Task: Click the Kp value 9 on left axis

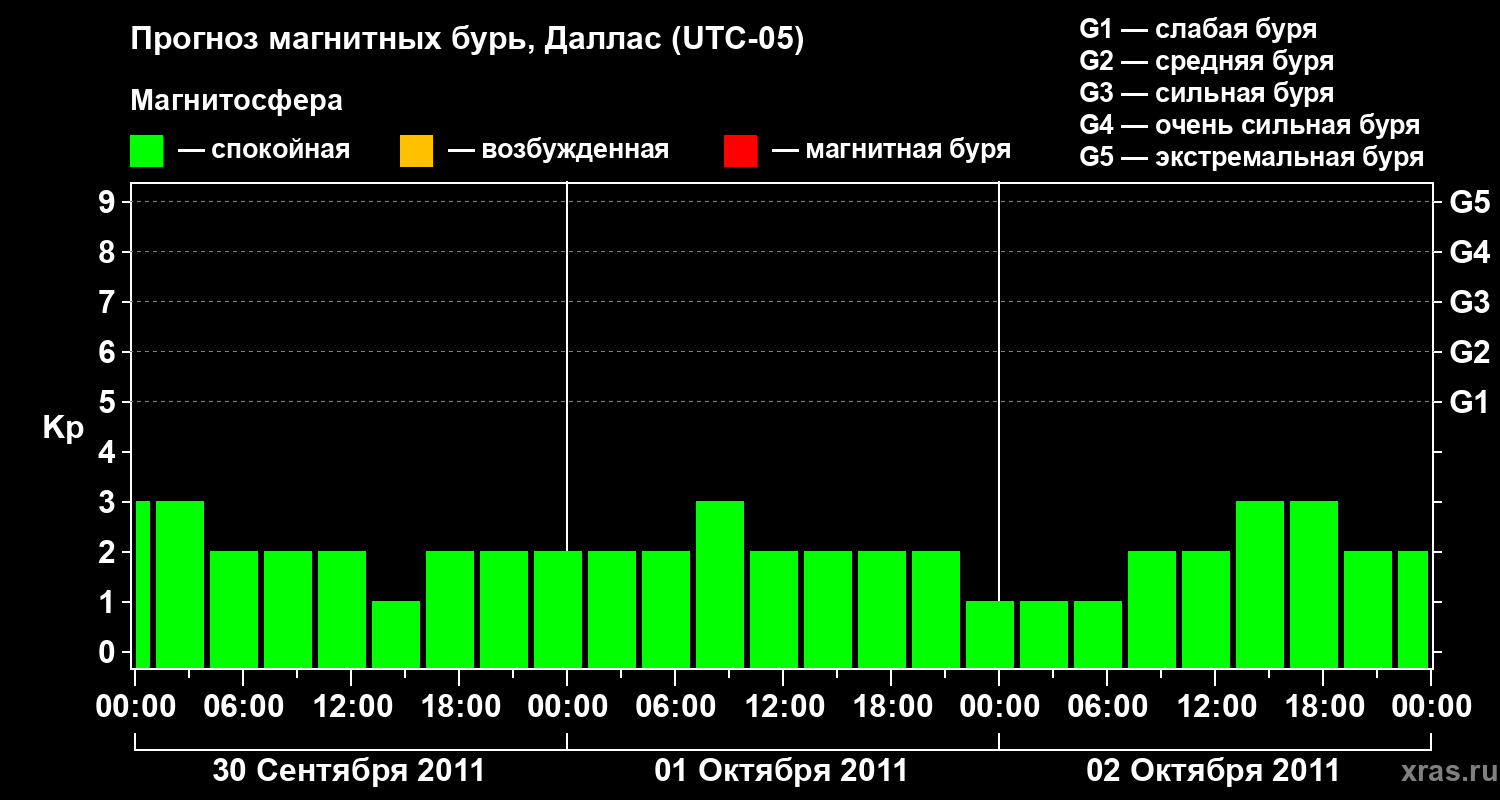Action: coord(107,202)
